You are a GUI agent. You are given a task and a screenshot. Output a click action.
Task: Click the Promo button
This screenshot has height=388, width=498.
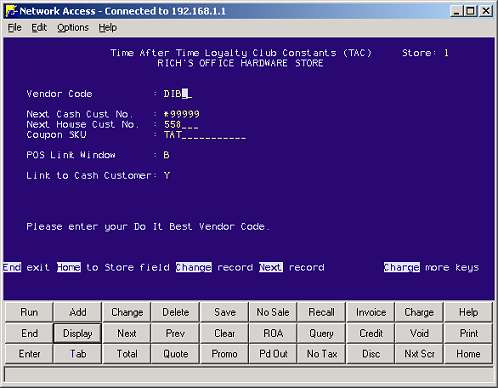[225, 354]
